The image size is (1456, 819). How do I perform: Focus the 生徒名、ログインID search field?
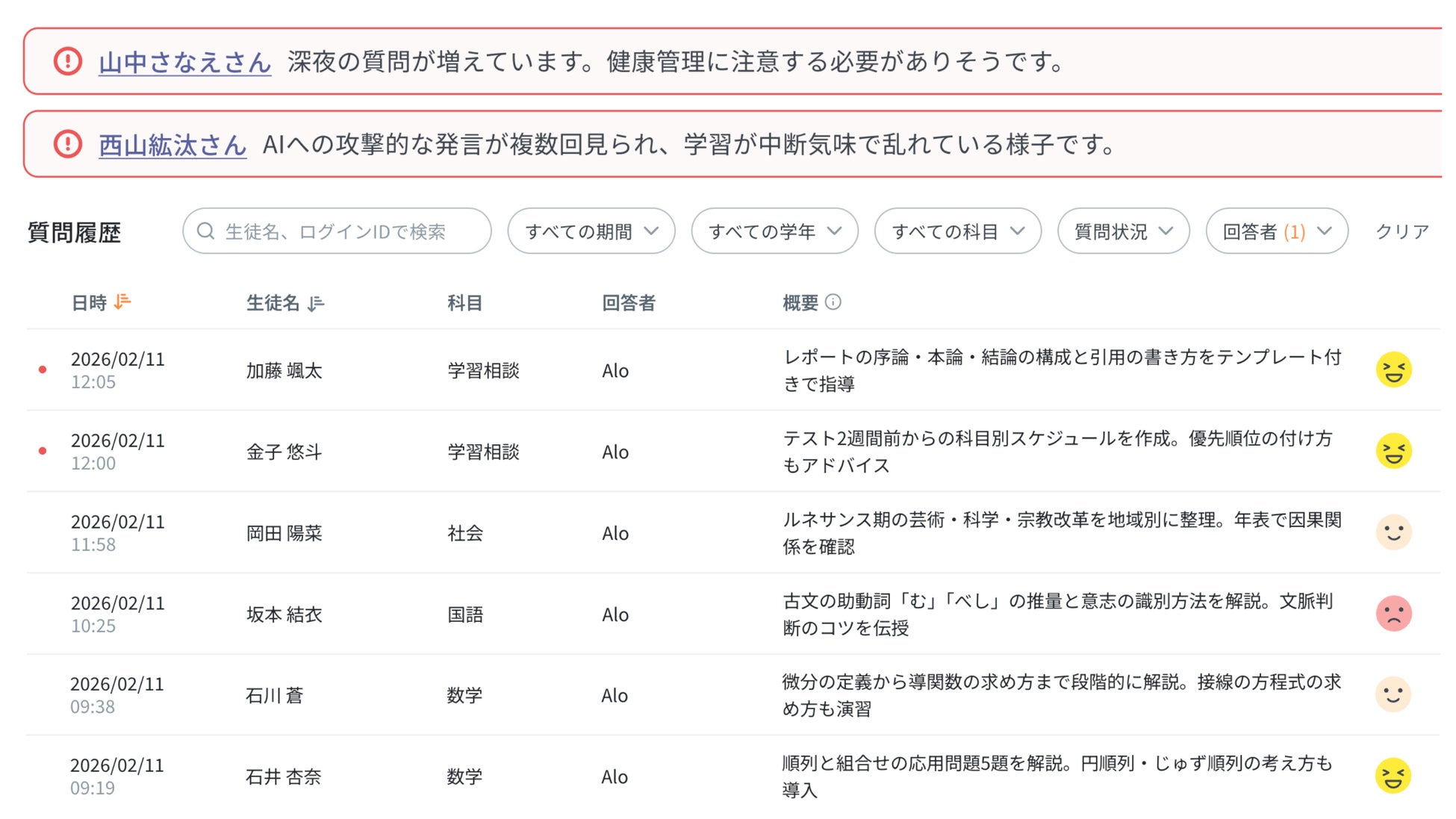click(x=336, y=231)
